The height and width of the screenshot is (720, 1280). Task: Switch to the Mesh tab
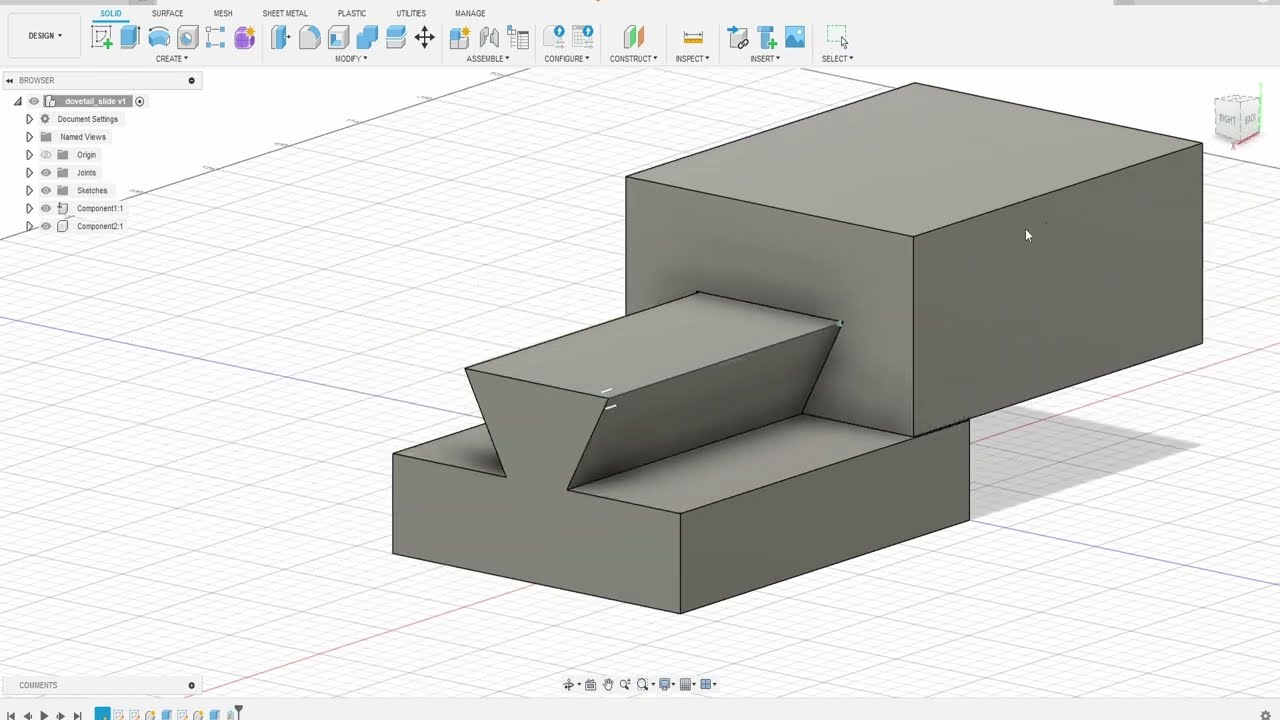[223, 13]
